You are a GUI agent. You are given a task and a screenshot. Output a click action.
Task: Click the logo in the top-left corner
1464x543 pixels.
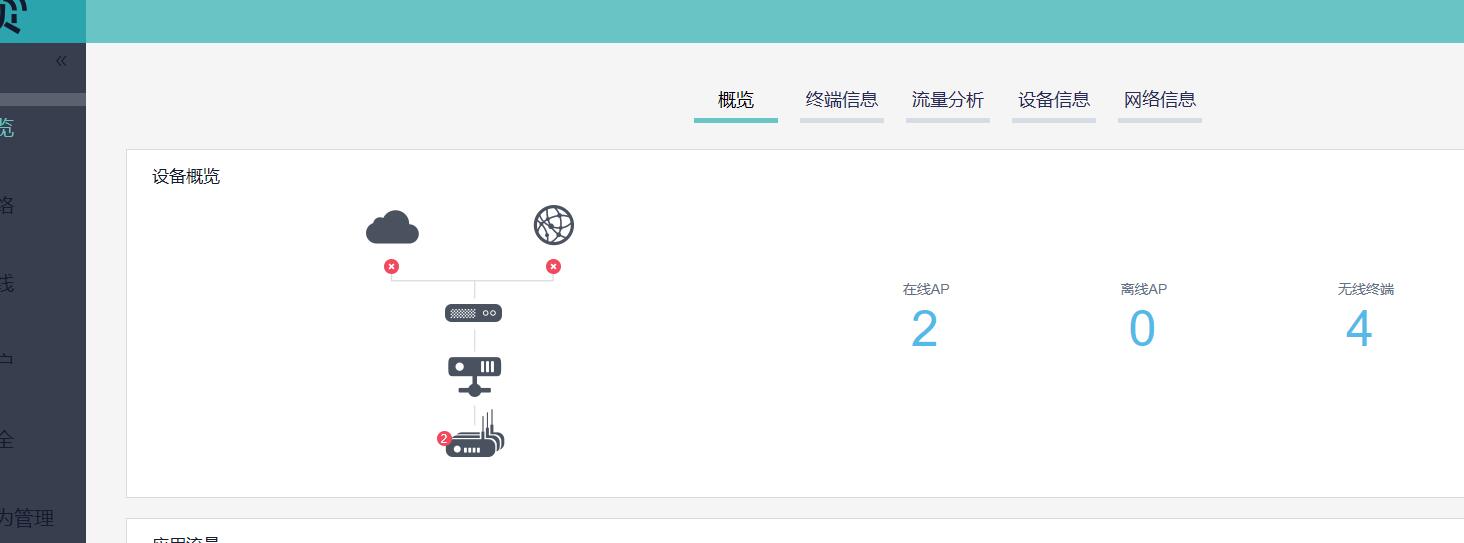click(14, 18)
